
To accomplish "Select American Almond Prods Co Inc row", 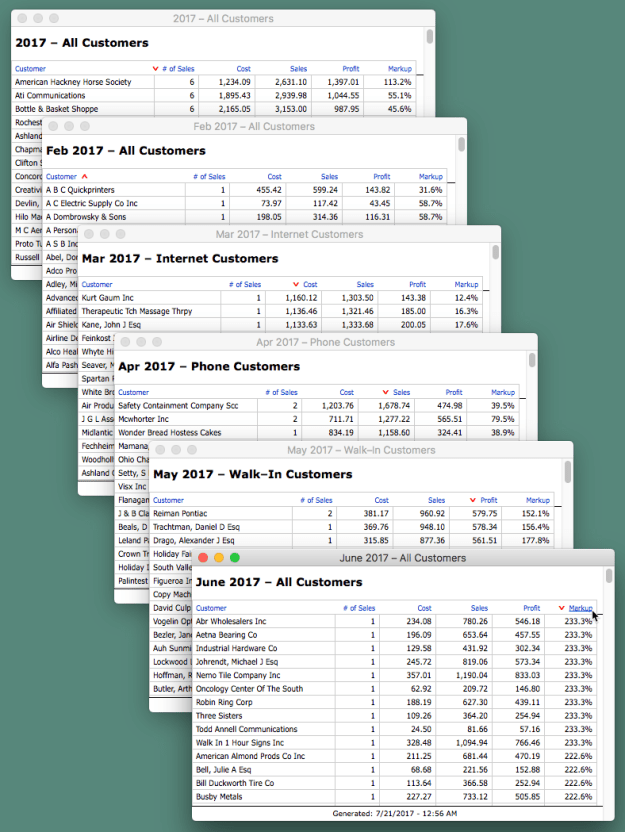I will [x=395, y=756].
